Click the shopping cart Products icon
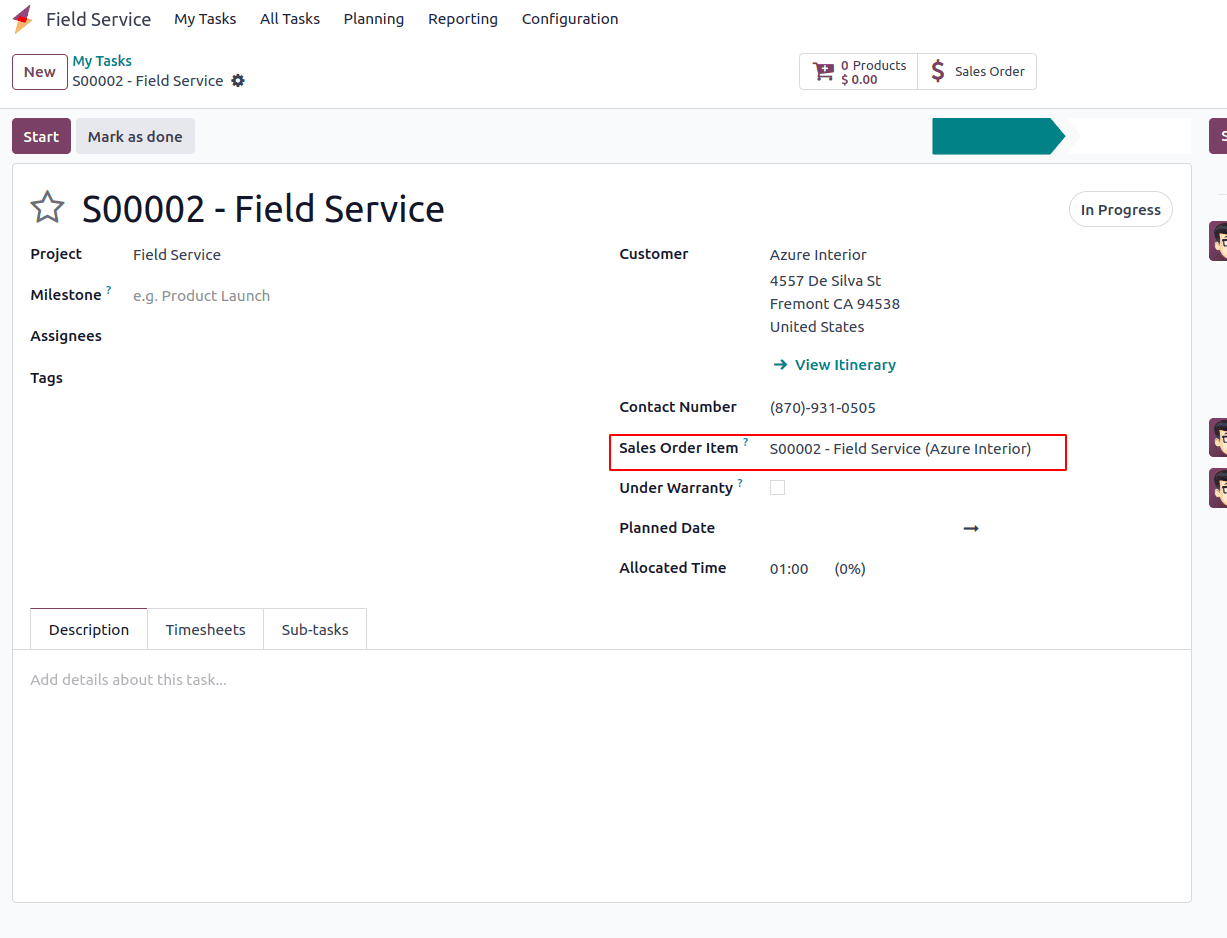The height and width of the screenshot is (938, 1227). click(x=824, y=71)
